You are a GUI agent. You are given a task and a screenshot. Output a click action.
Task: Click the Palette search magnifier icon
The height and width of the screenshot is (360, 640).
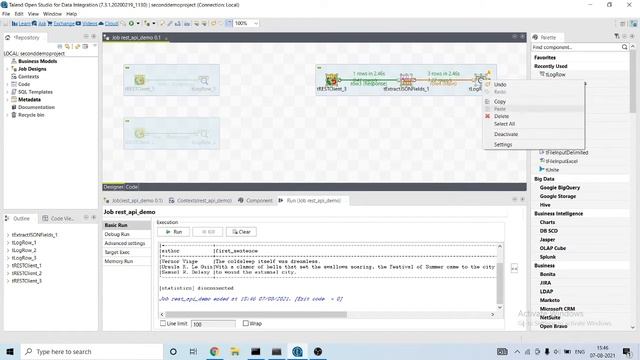click(624, 47)
